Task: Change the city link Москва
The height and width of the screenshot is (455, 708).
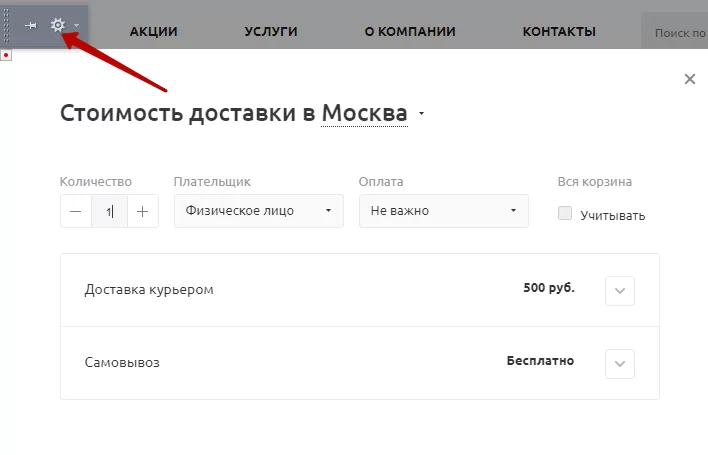Action: (364, 113)
